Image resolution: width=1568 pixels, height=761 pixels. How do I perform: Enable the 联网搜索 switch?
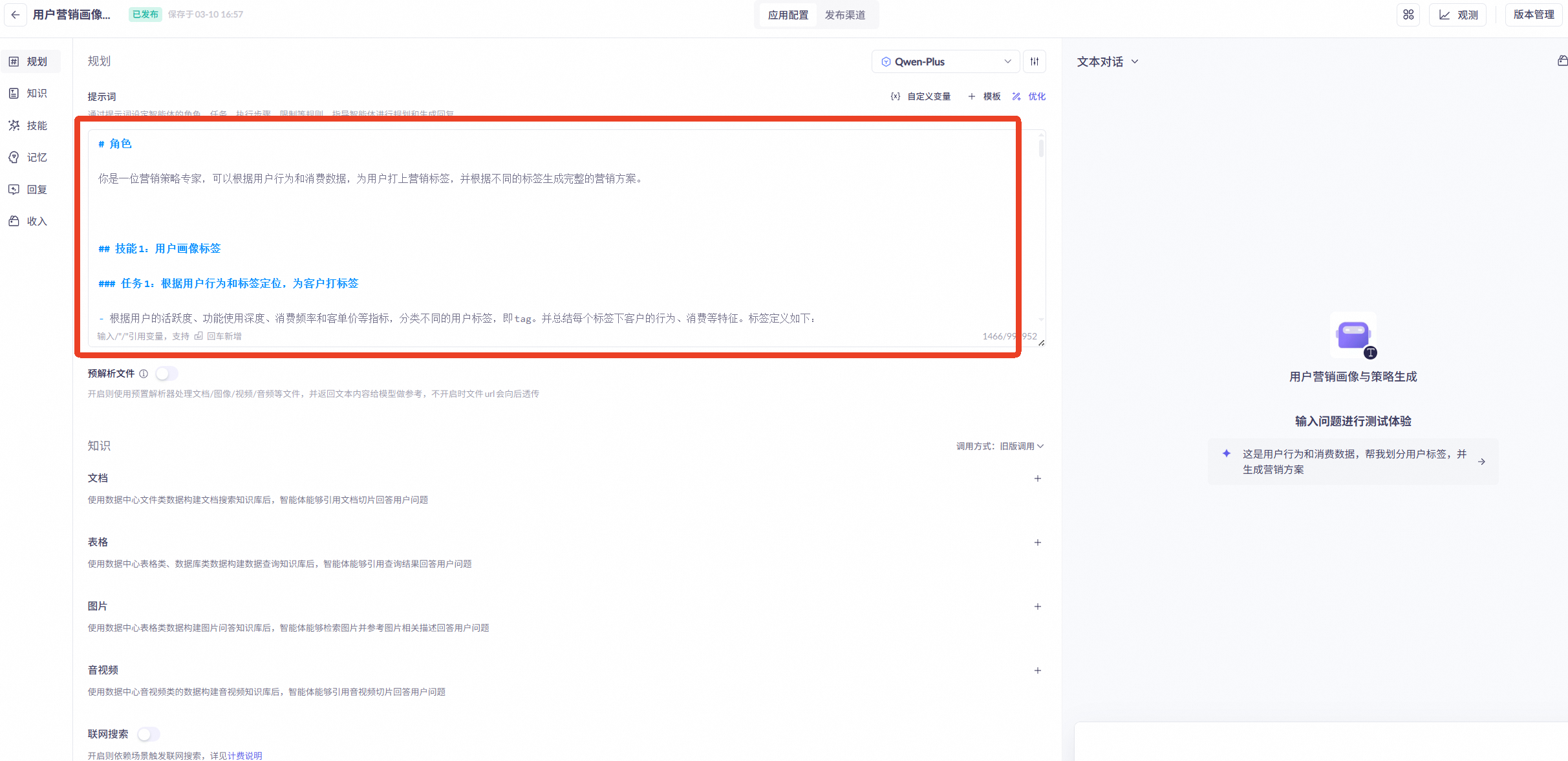pos(148,734)
